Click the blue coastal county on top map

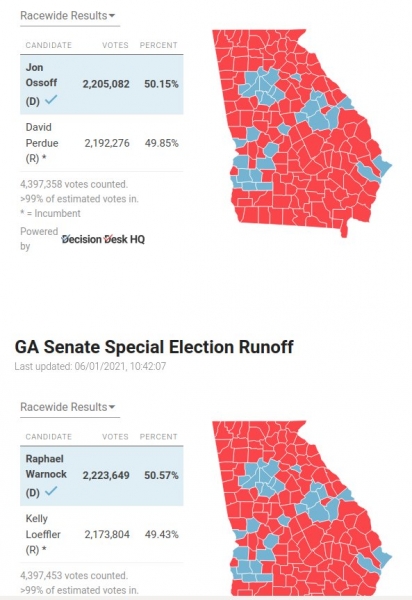pos(383,167)
